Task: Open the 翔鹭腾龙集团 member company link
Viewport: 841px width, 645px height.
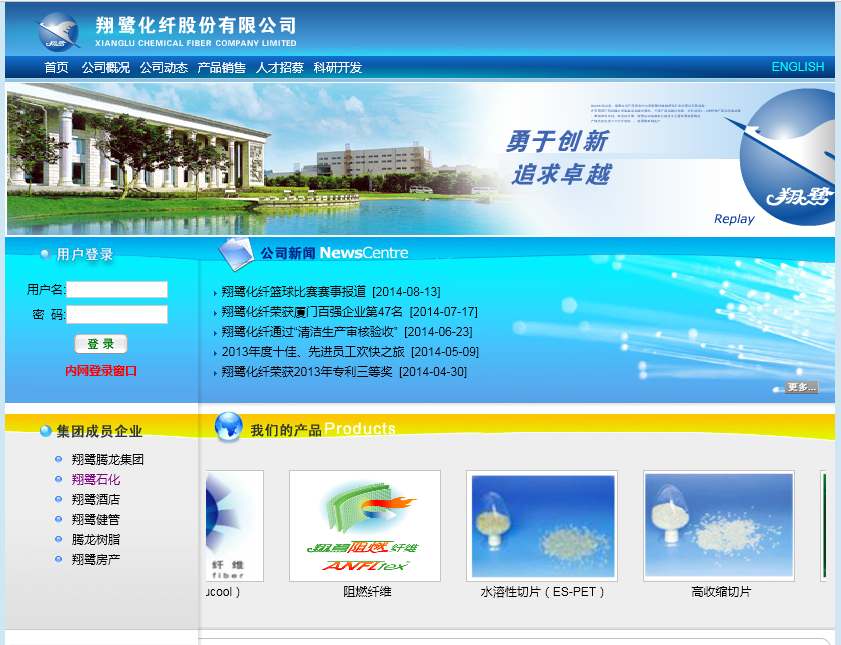Action: coord(108,459)
